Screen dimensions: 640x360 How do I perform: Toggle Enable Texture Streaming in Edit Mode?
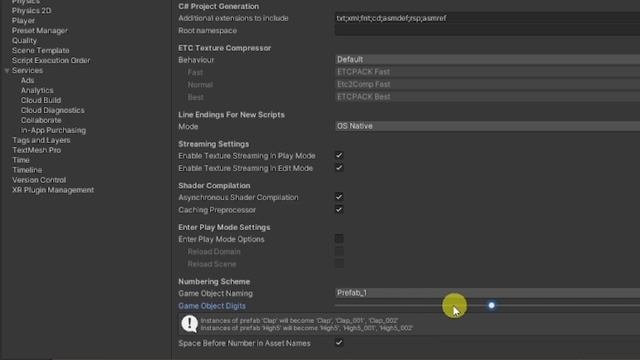point(339,168)
